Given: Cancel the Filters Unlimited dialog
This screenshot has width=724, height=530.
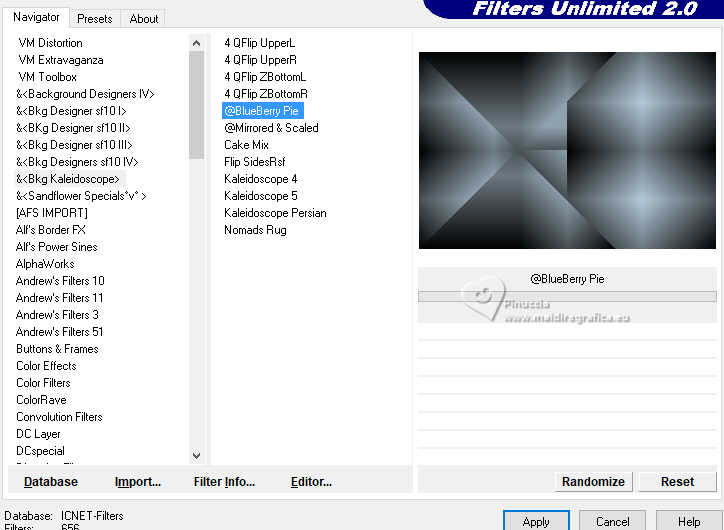Looking at the screenshot, I should pyautogui.click(x=612, y=521).
